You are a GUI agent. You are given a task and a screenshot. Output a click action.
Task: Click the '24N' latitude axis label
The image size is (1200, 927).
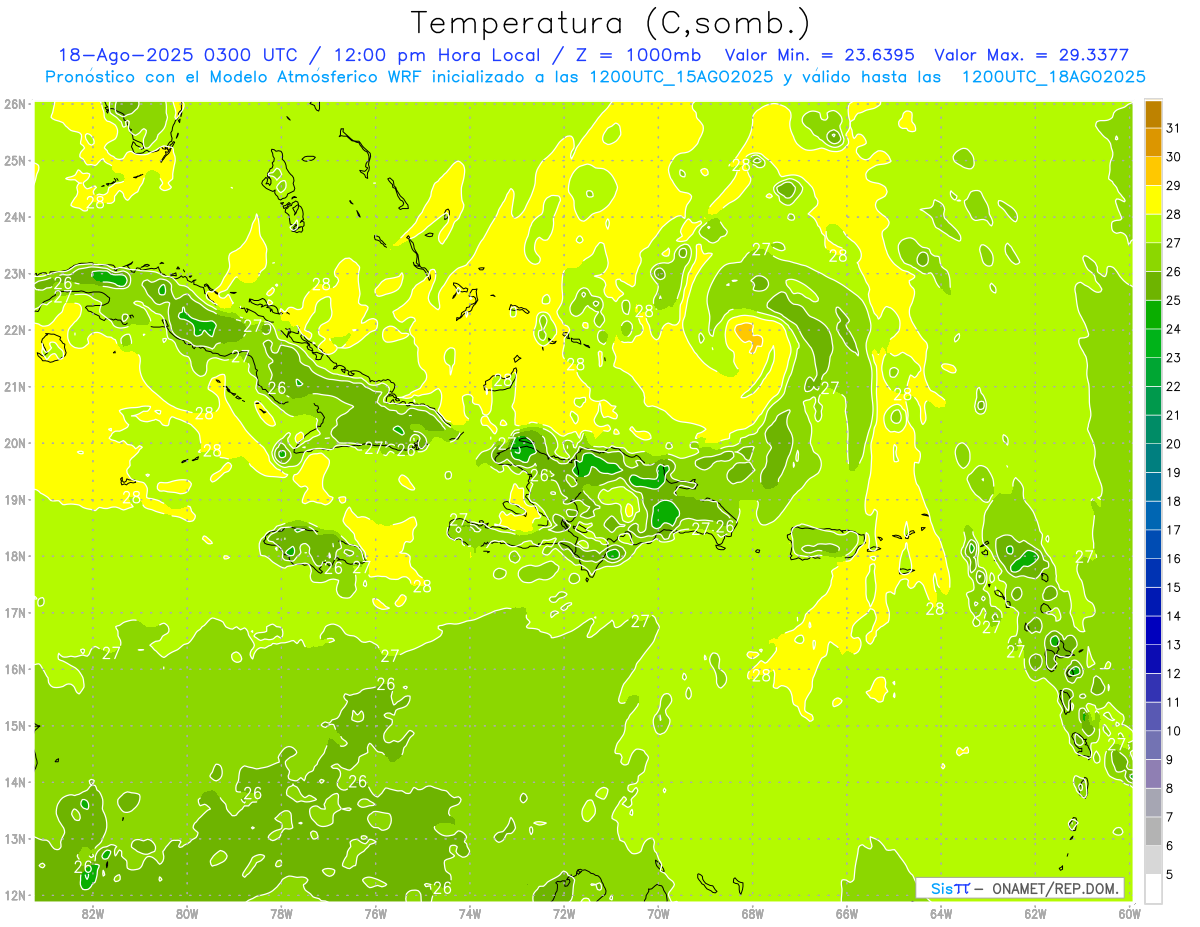(14, 217)
